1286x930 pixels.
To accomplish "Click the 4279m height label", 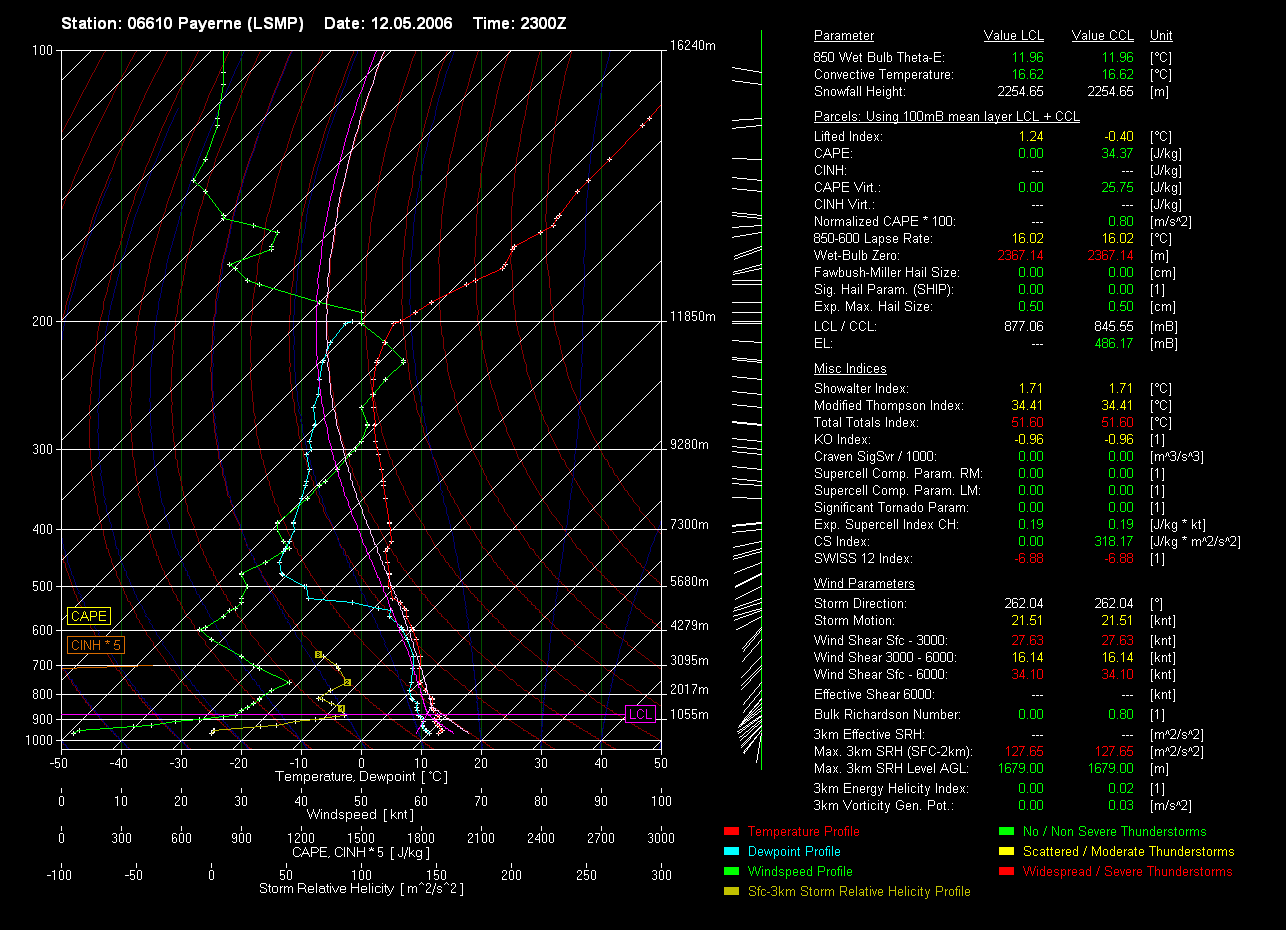I will pos(689,626).
